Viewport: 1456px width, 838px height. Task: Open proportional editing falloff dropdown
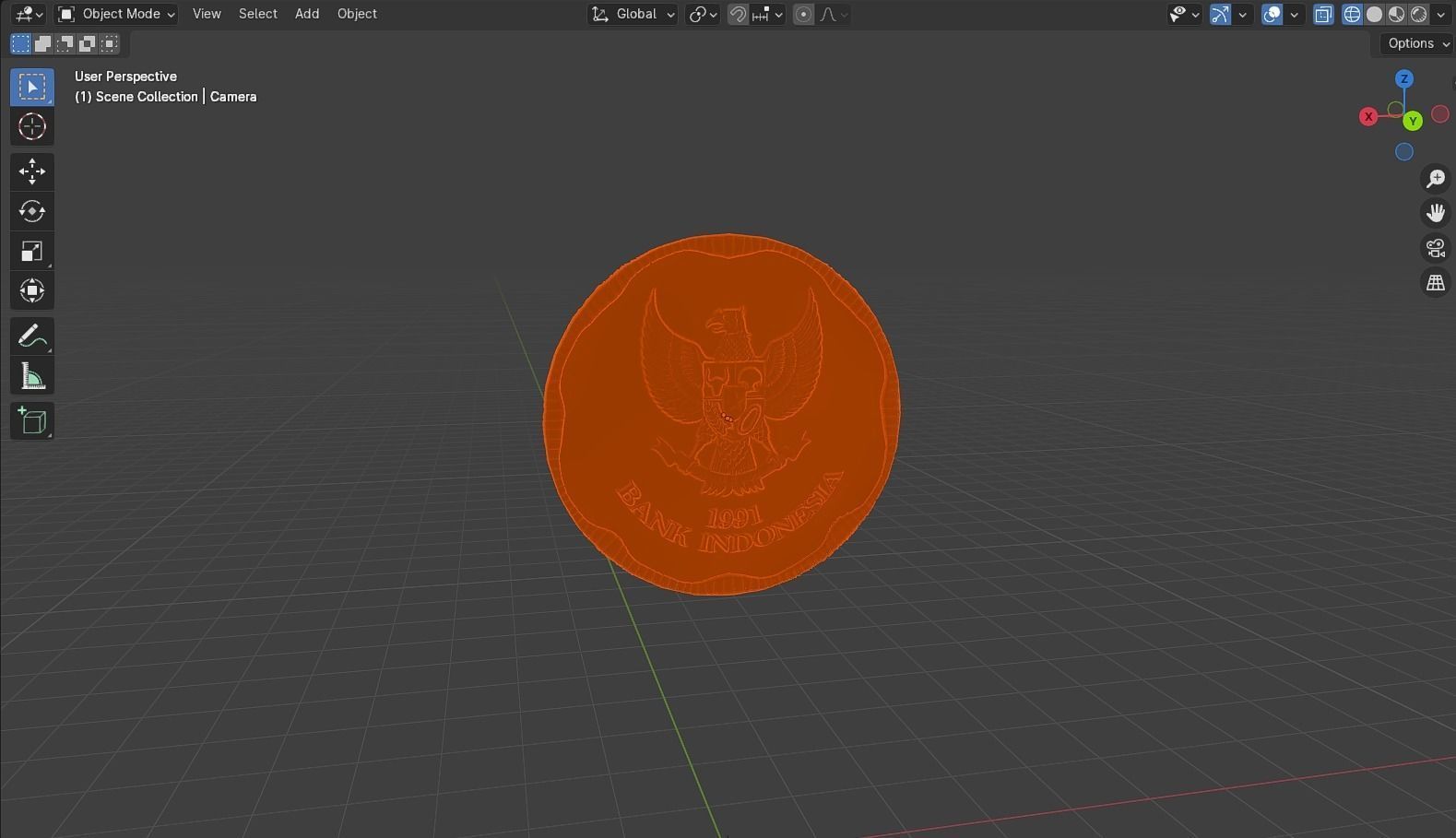834,14
